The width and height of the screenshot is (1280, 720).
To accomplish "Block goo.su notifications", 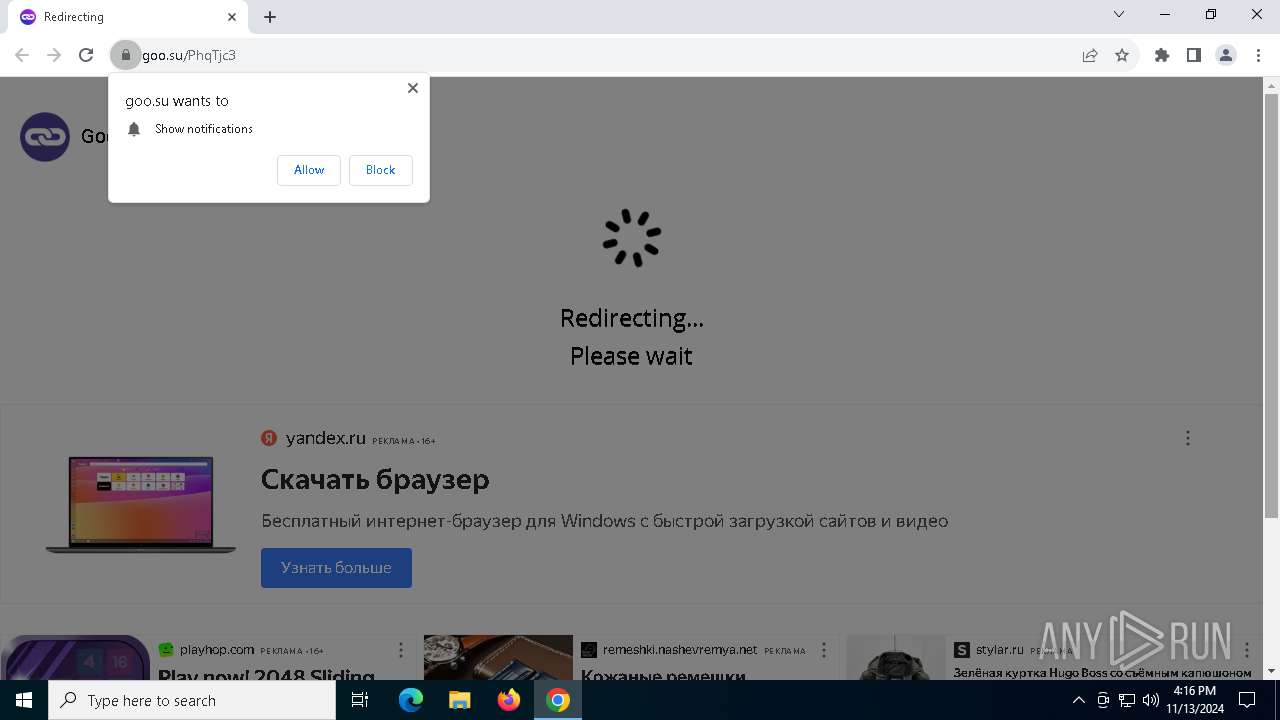I will (380, 170).
